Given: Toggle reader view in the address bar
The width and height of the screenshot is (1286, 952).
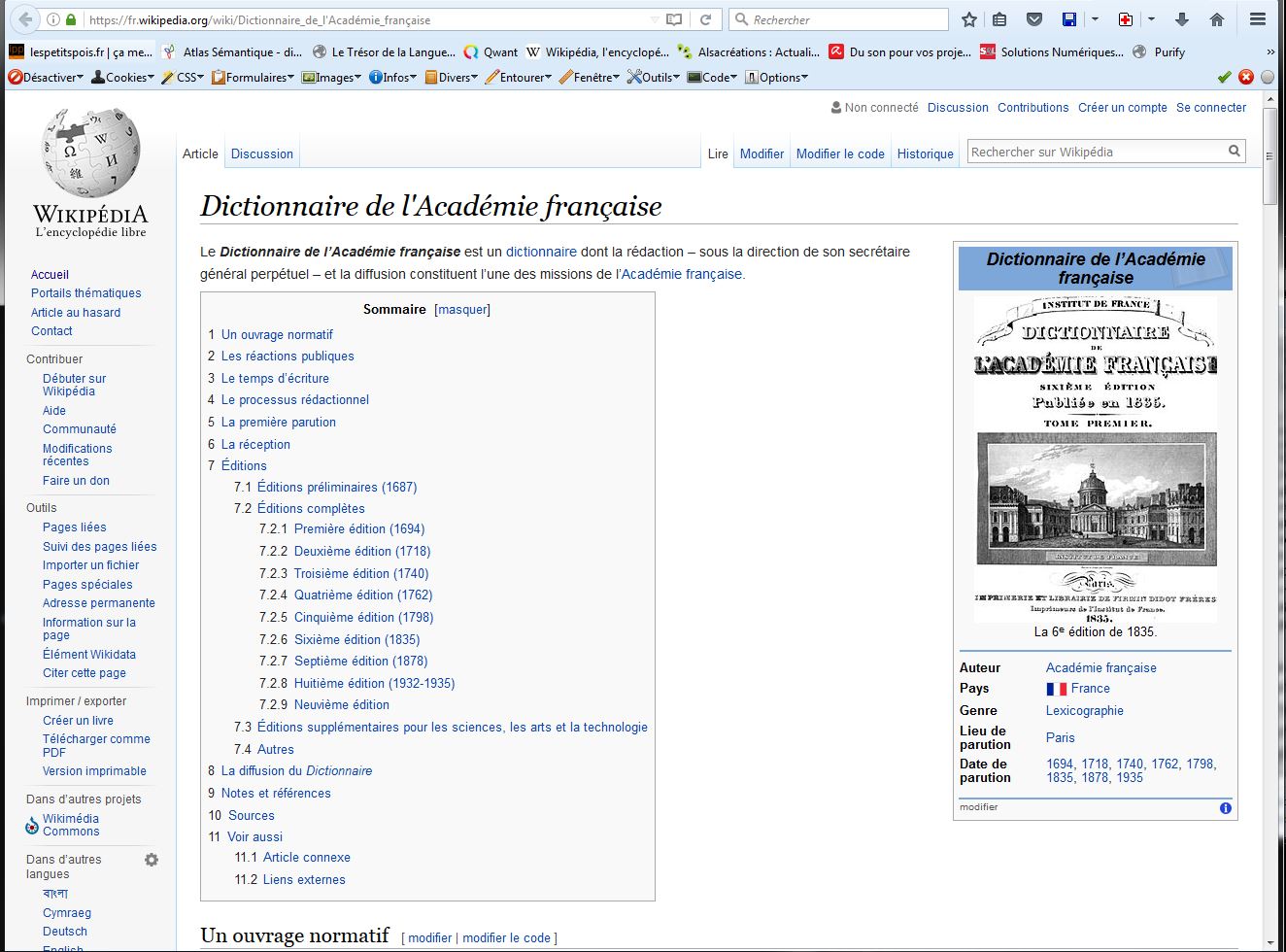Looking at the screenshot, I should coord(674,19).
